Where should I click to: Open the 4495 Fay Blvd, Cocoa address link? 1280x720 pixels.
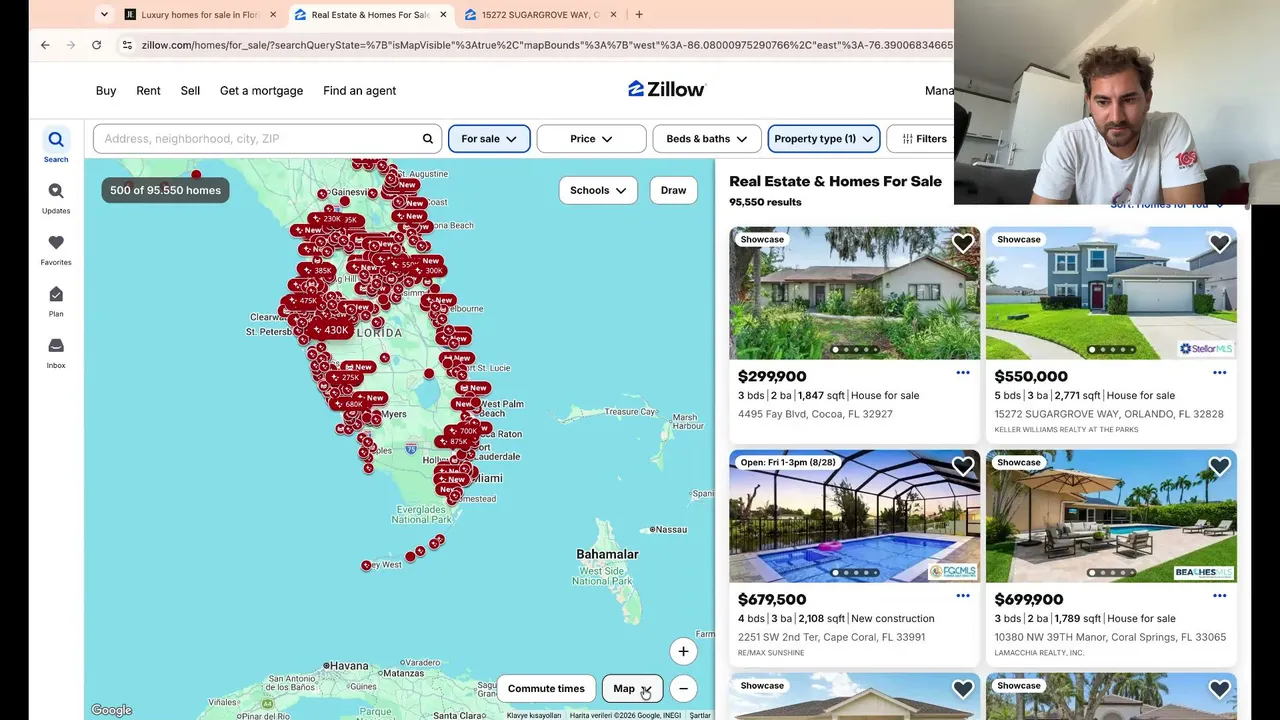point(815,414)
